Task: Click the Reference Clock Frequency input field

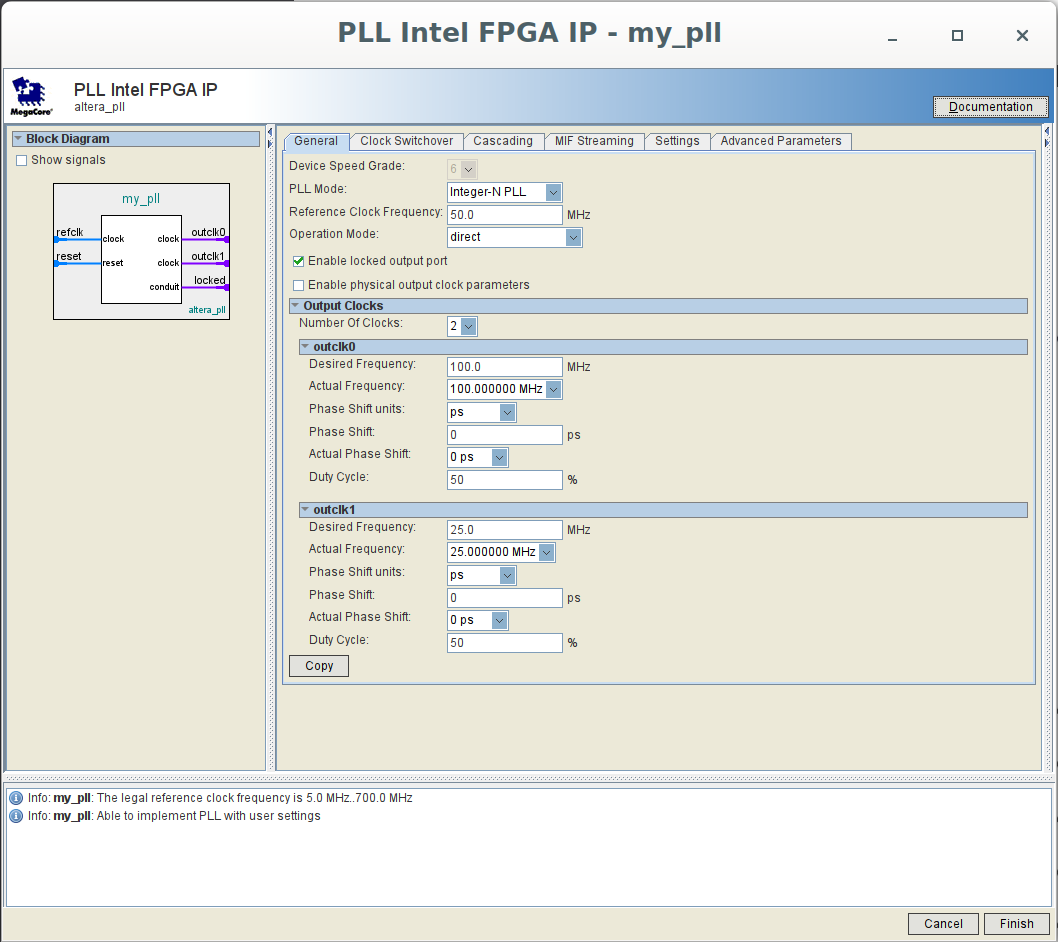Action: [x=504, y=215]
